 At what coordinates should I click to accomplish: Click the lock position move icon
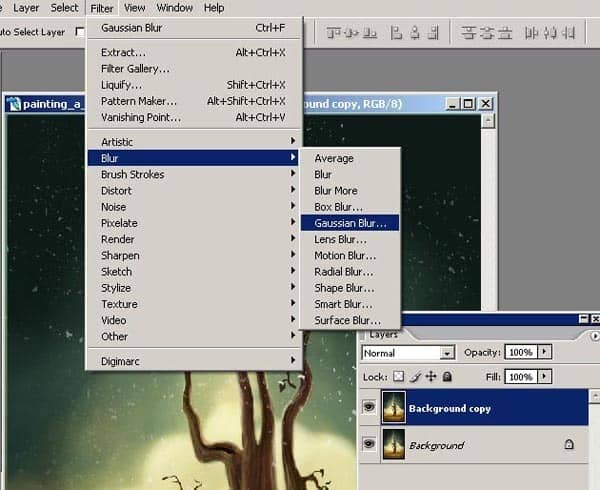pos(431,377)
